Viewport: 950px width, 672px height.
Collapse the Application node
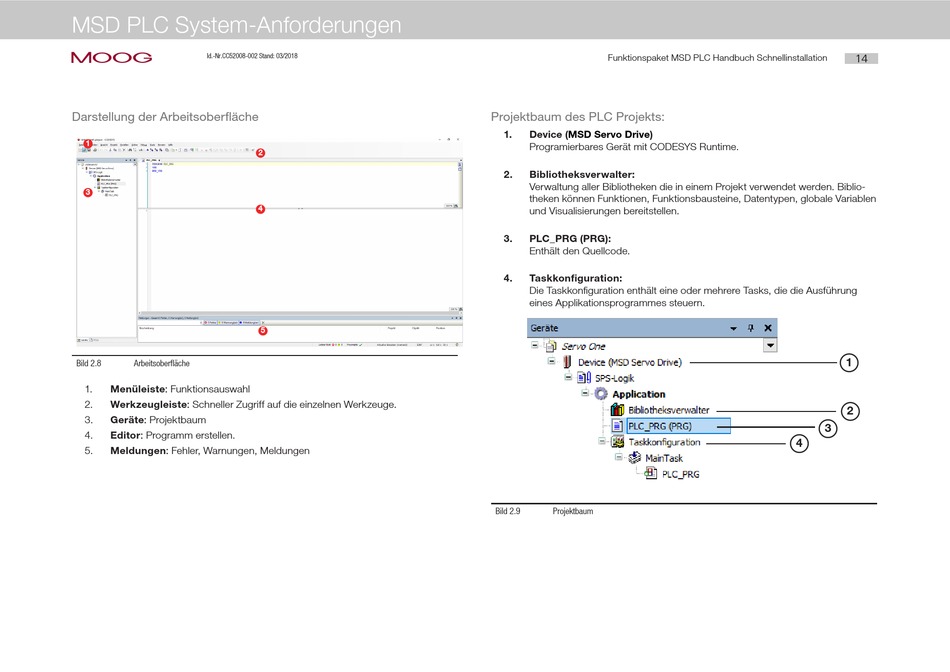click(x=585, y=393)
